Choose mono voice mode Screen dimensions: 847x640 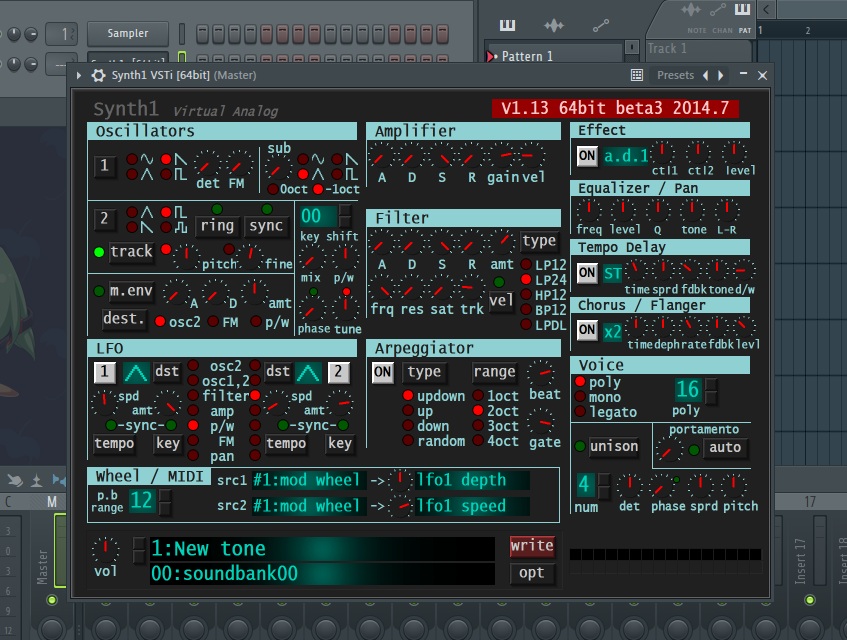pyautogui.click(x=580, y=396)
